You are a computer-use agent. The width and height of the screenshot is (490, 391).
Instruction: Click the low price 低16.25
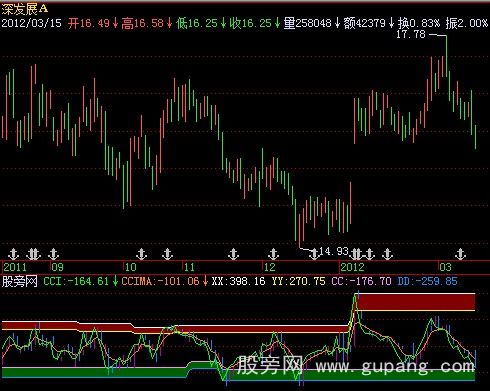coord(197,23)
